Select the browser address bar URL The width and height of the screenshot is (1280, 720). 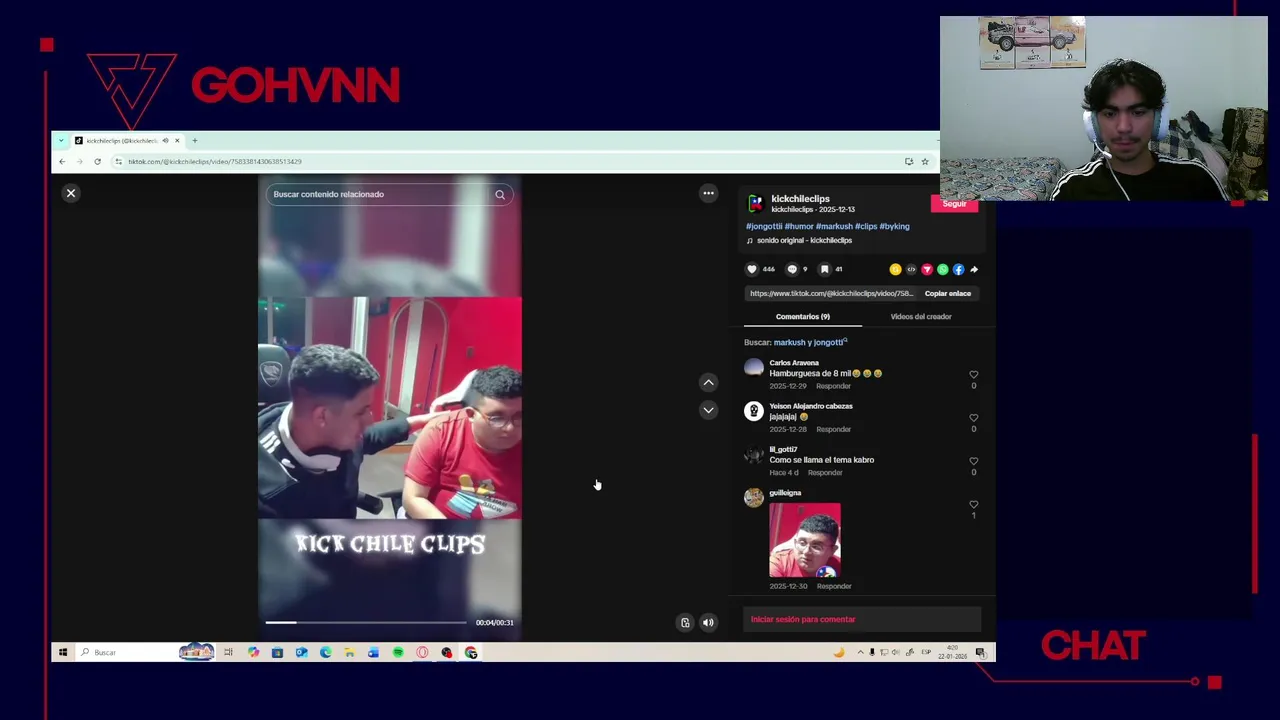pyautogui.click(x=214, y=162)
